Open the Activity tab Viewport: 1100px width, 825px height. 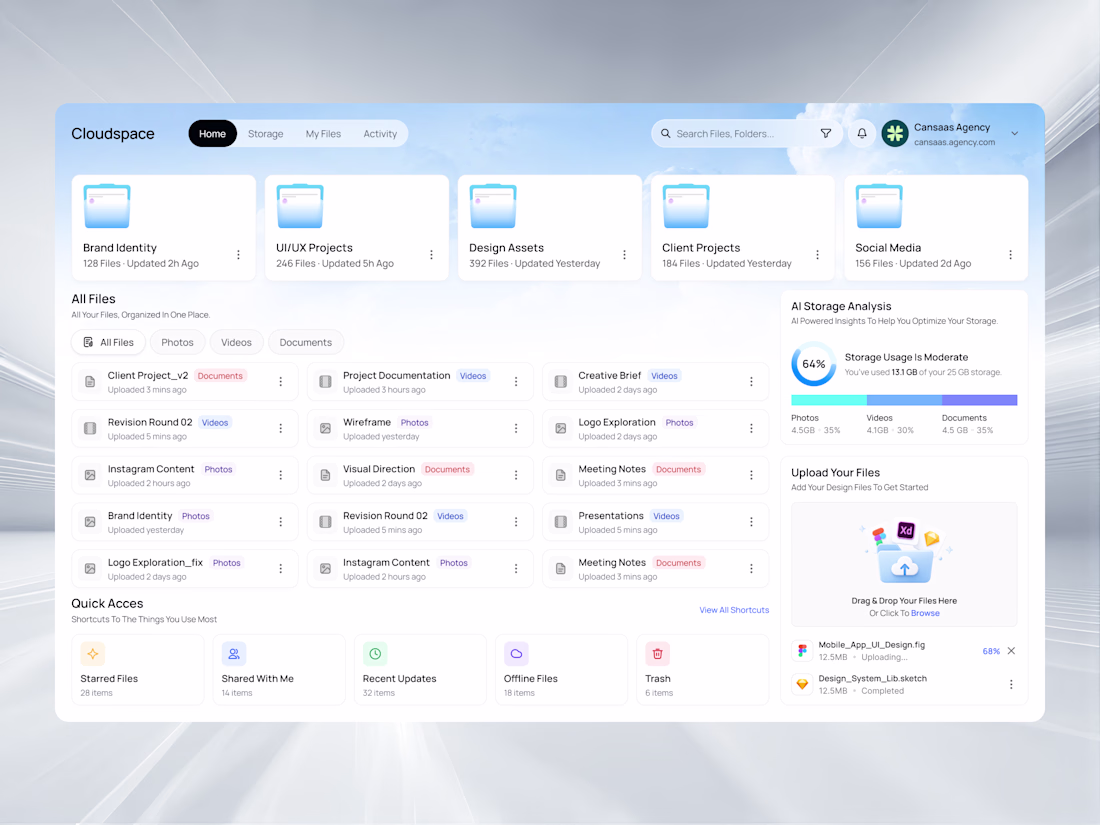(x=380, y=134)
